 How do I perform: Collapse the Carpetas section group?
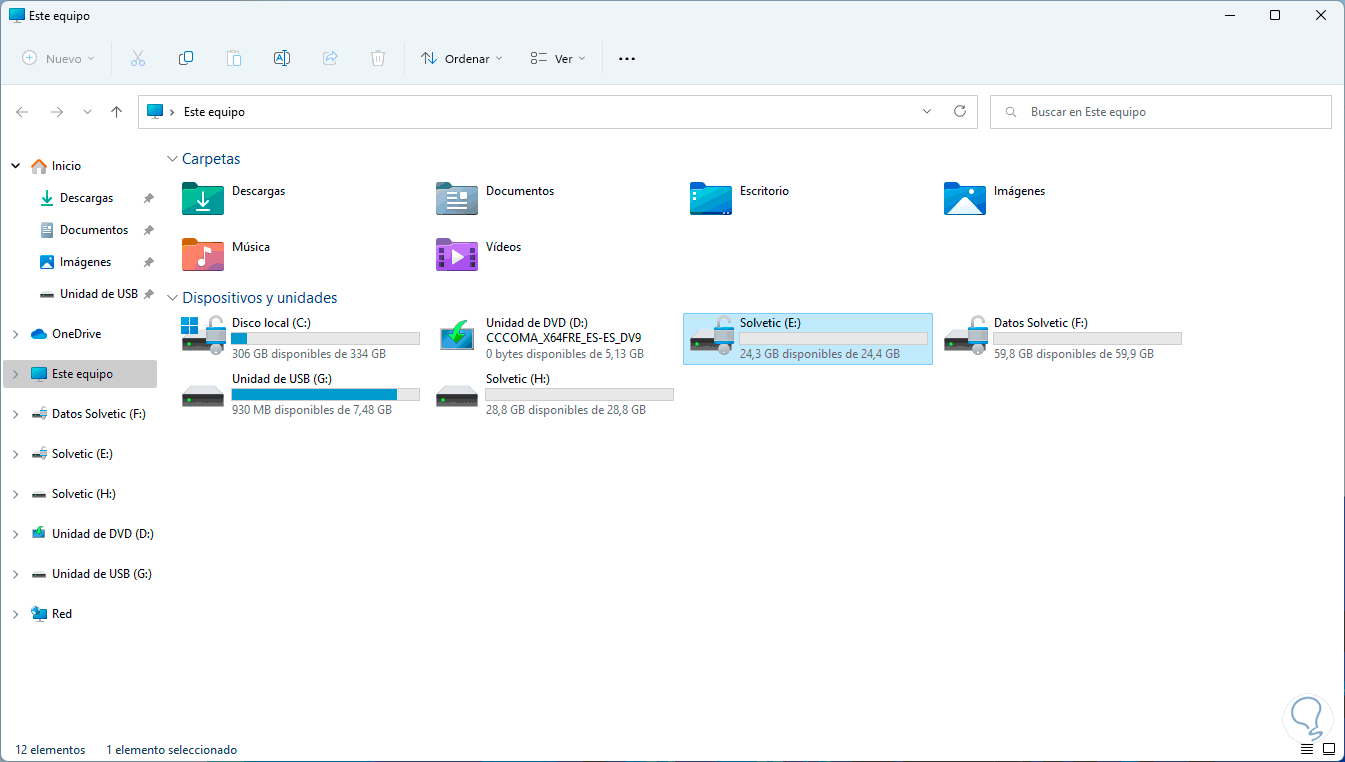click(x=173, y=159)
